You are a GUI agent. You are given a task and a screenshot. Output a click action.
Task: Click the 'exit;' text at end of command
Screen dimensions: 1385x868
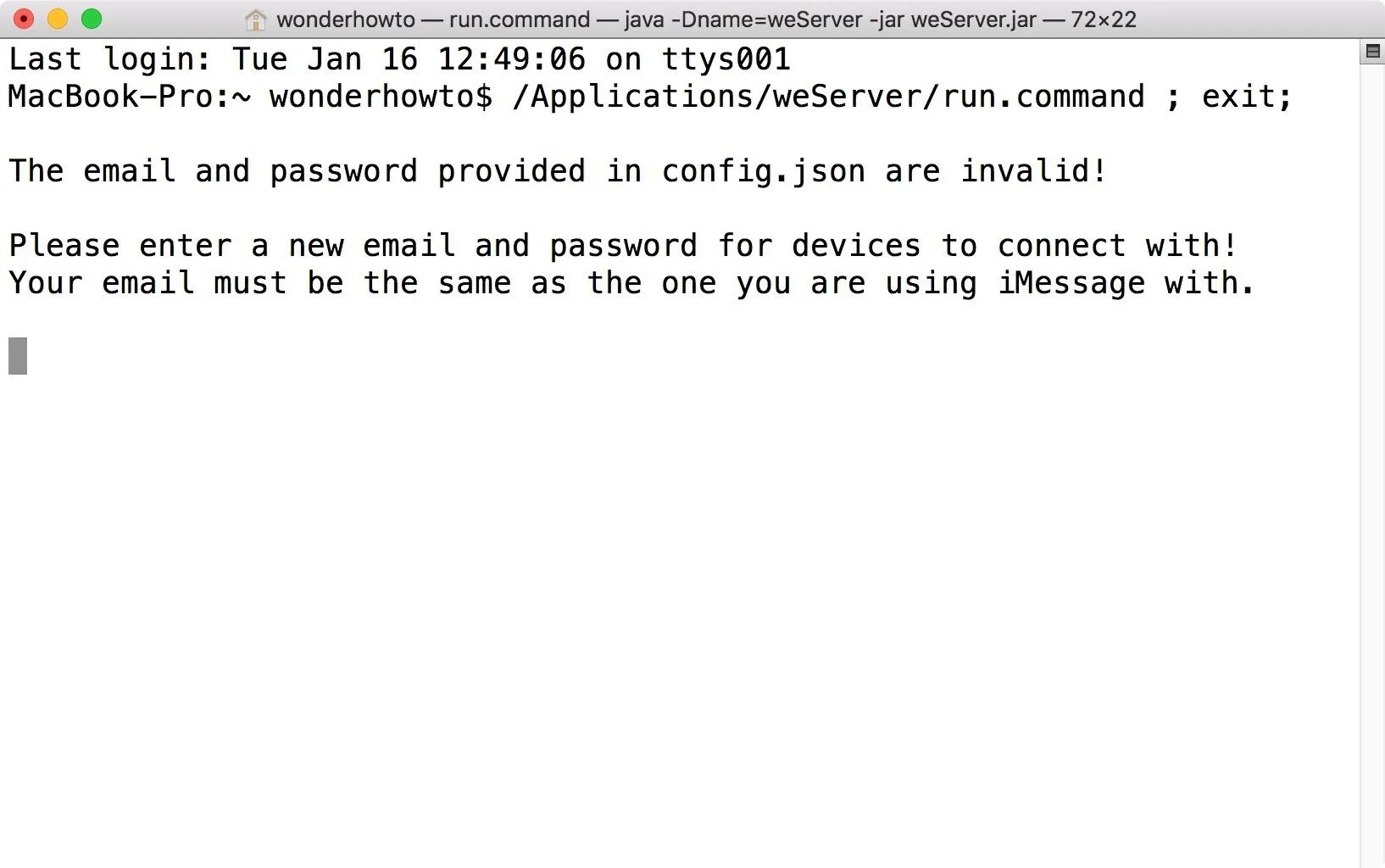point(1248,97)
